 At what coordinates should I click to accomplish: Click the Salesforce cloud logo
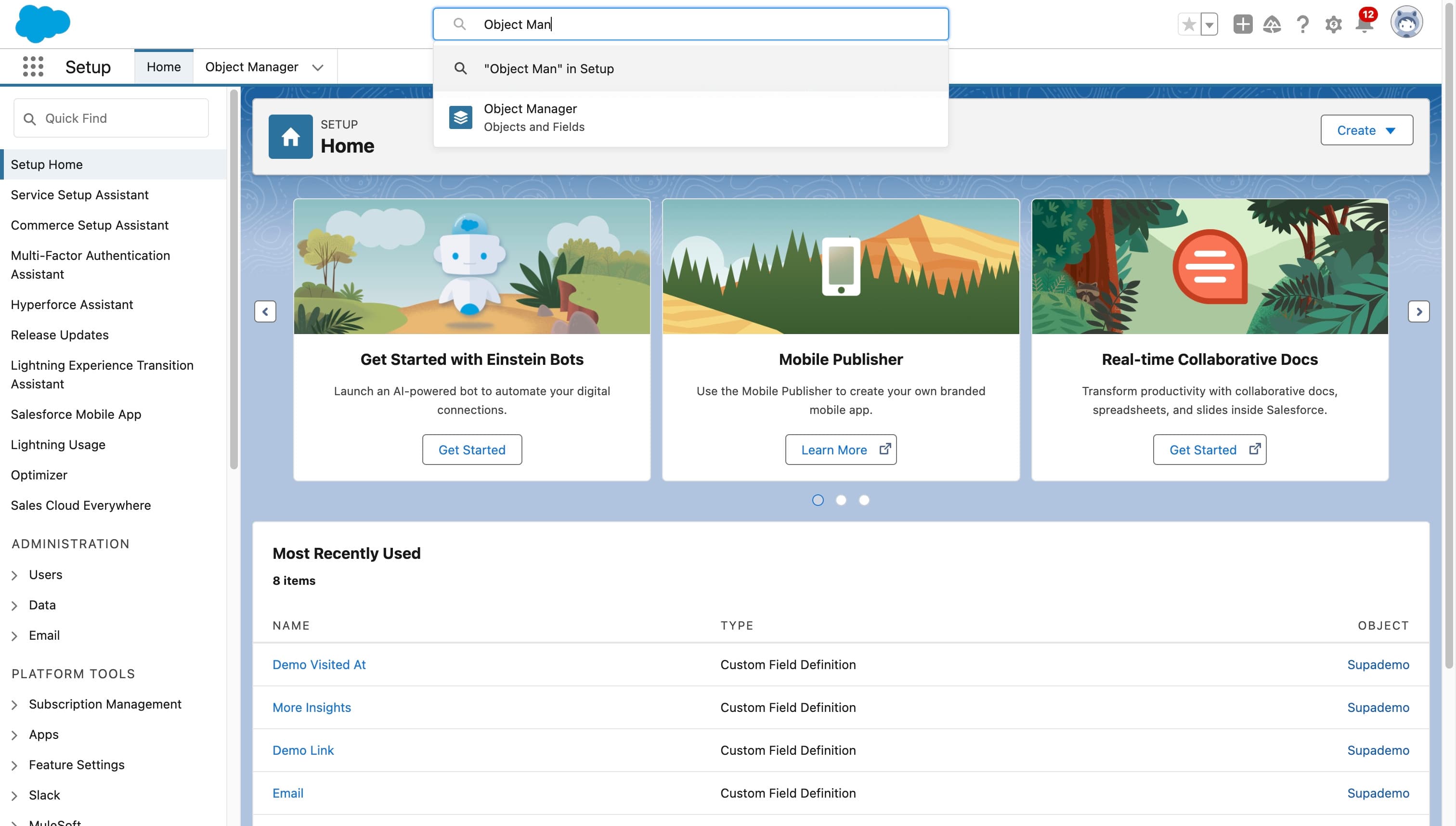tap(42, 24)
